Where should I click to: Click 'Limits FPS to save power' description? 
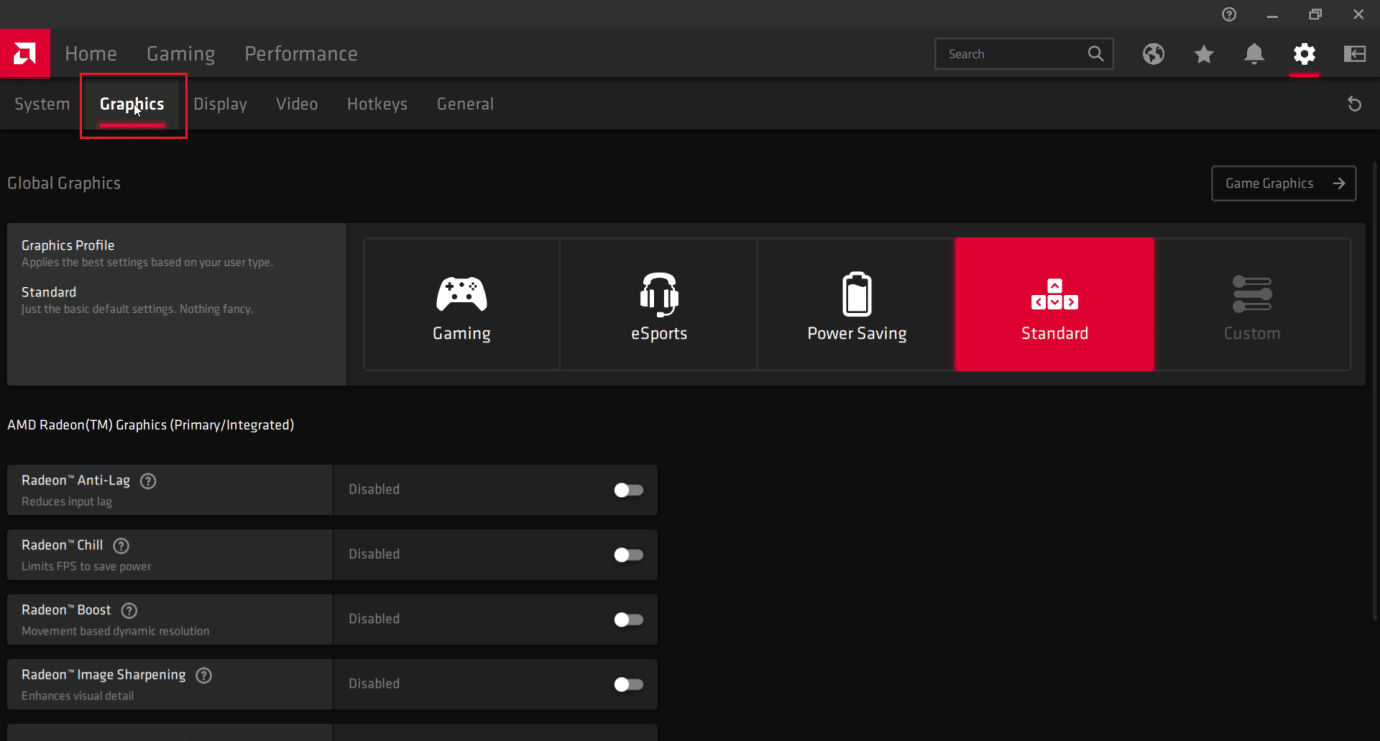[x=87, y=567]
